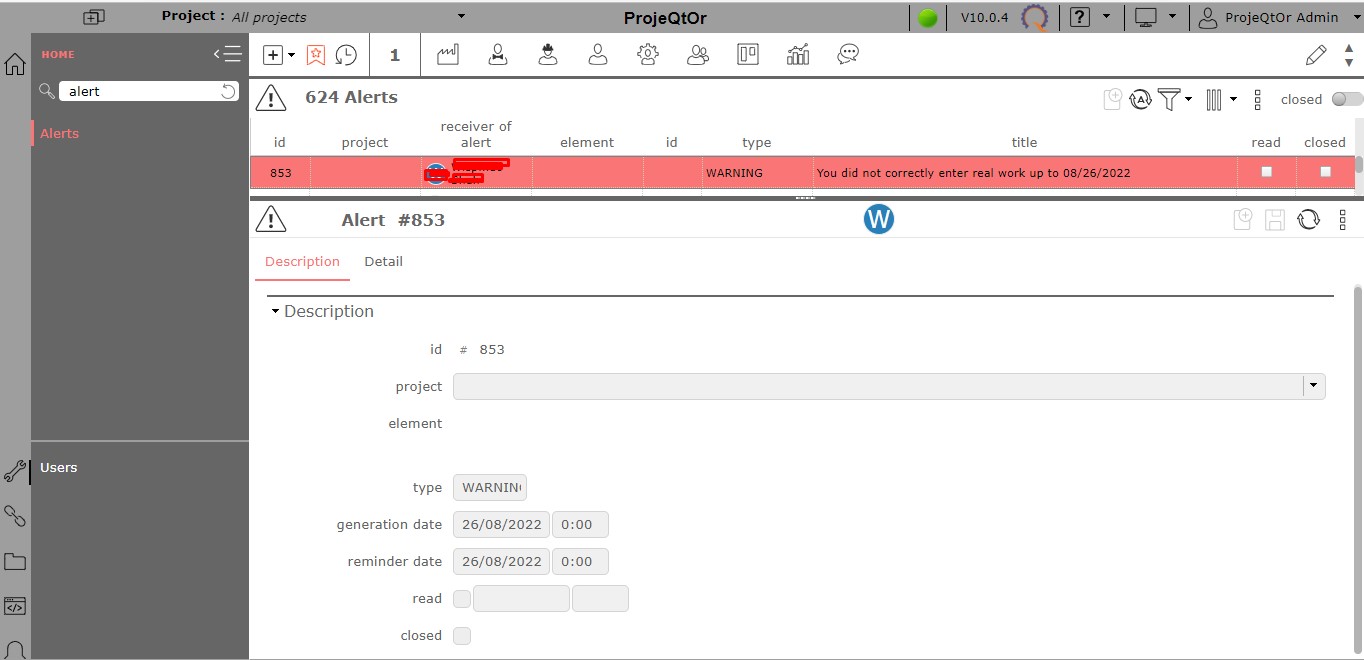Toggle the closed switch above alerts list

pyautogui.click(x=1347, y=99)
